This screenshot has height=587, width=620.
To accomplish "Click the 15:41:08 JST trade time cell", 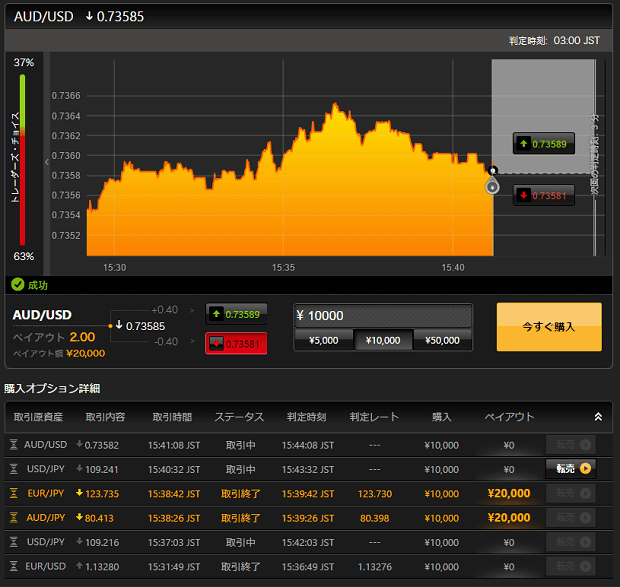I will point(174,445).
